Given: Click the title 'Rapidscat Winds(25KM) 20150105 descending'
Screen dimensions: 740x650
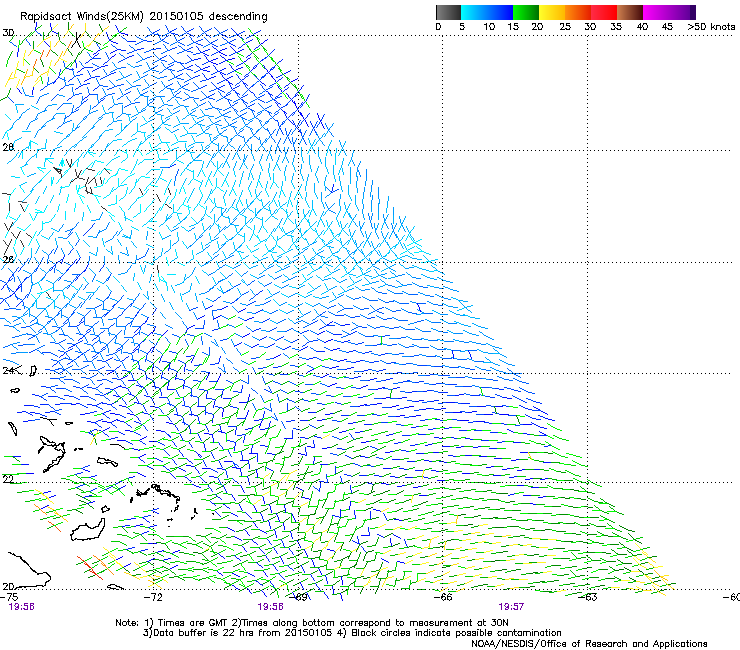Looking at the screenshot, I should pos(144,17).
